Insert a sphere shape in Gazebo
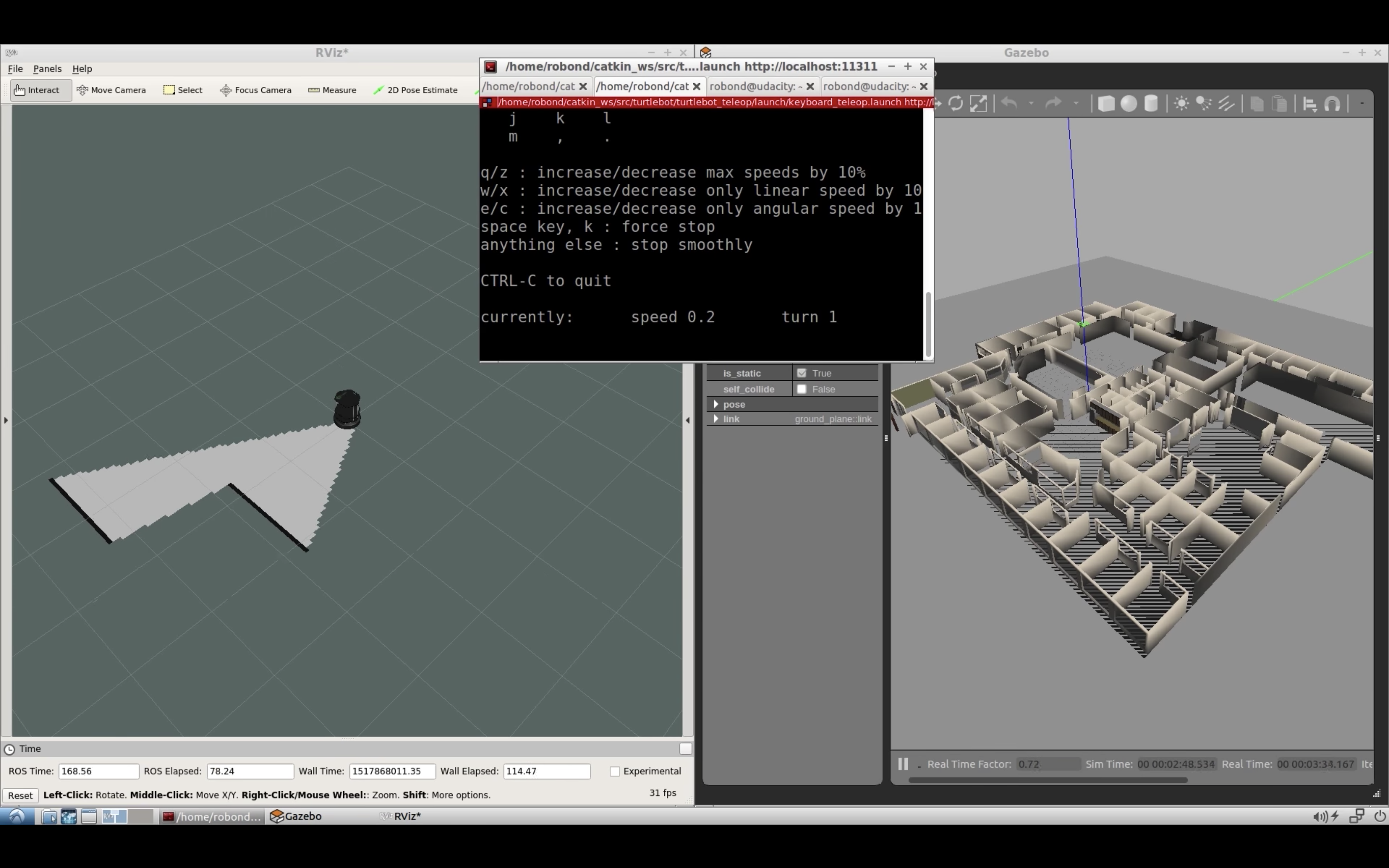1389x868 pixels. 1129,104
